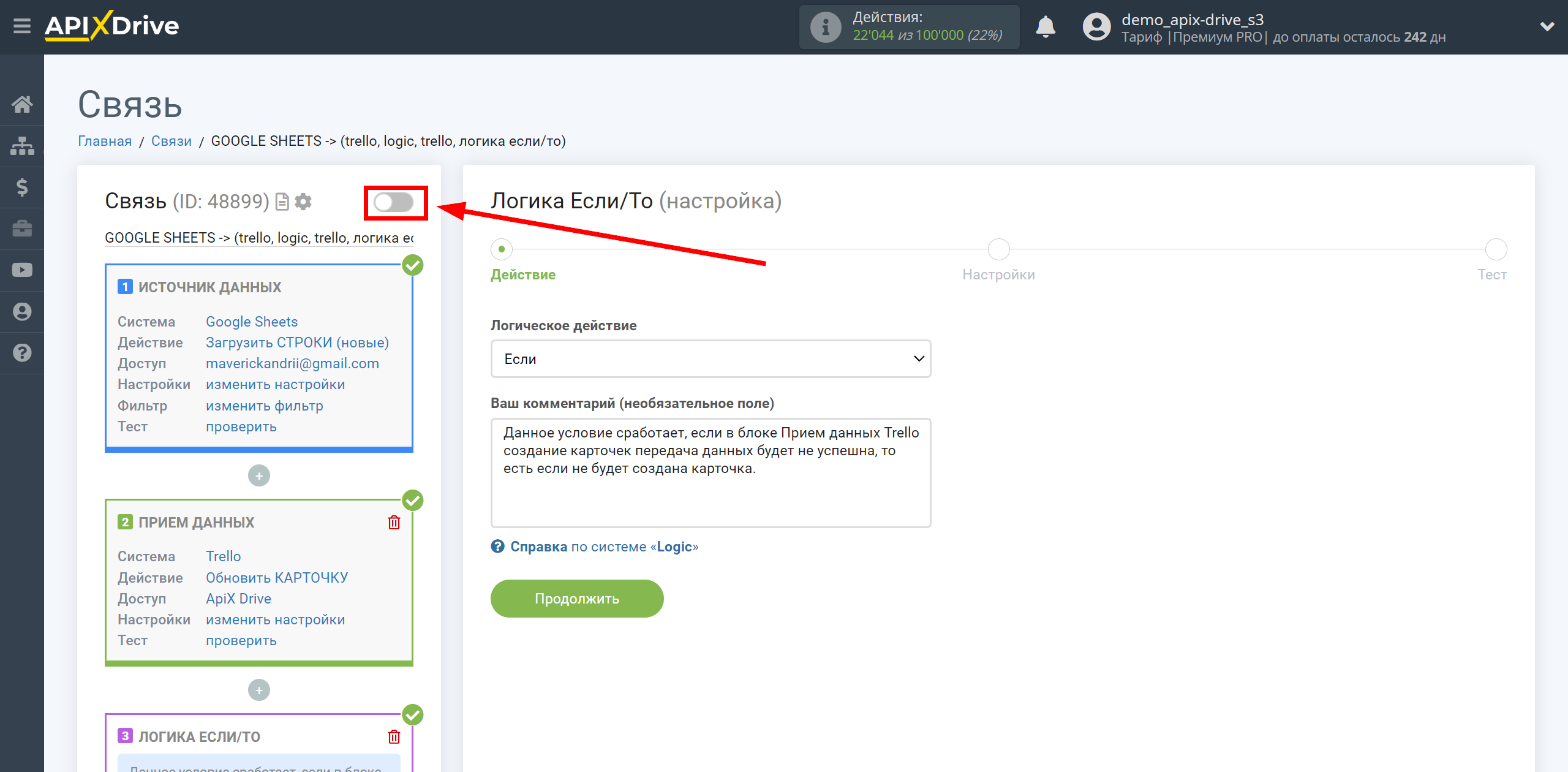Viewport: 1568px width, 772px height.
Task: Click the ApiX Drive logo
Action: click(x=111, y=26)
